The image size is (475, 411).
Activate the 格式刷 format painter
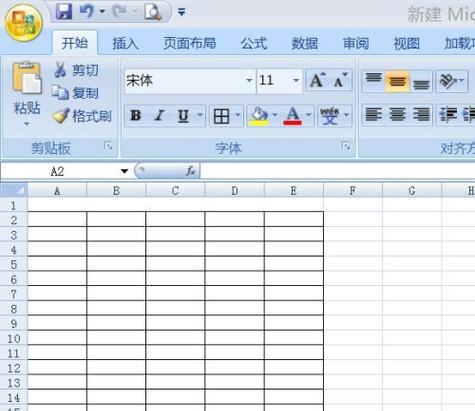coord(82,116)
